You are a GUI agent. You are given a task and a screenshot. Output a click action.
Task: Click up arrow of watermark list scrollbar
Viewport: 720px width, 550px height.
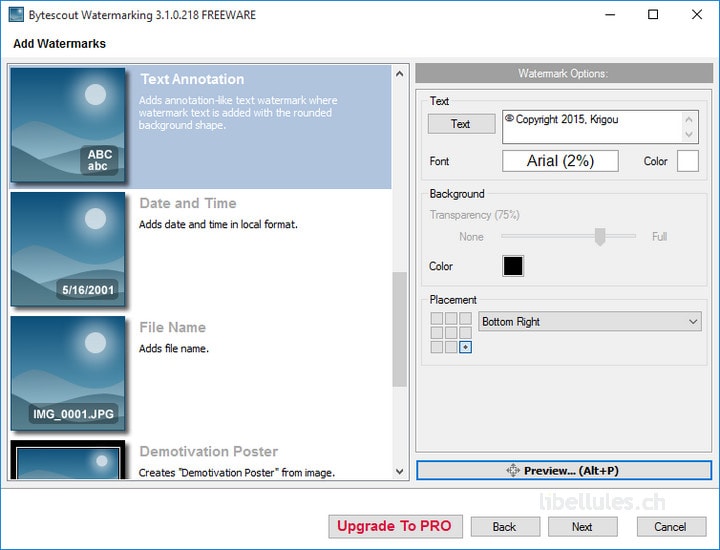tap(399, 73)
